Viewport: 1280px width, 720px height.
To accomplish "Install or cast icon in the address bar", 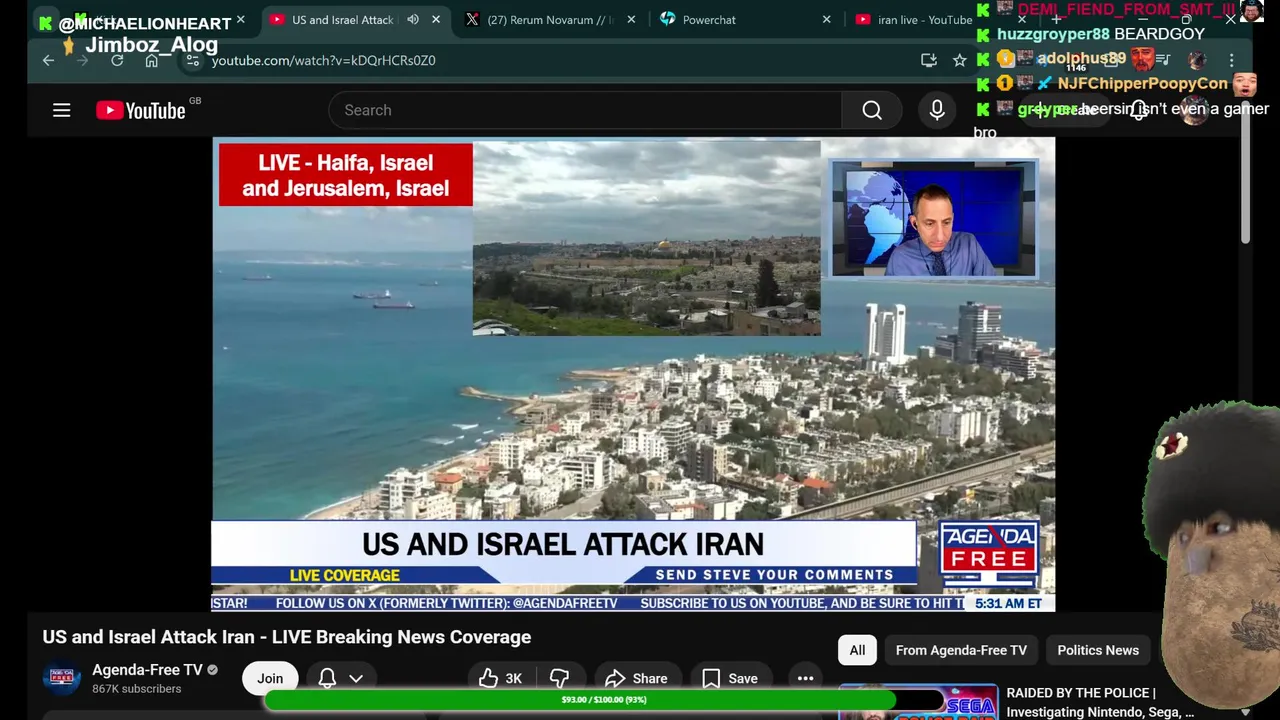I will (929, 60).
